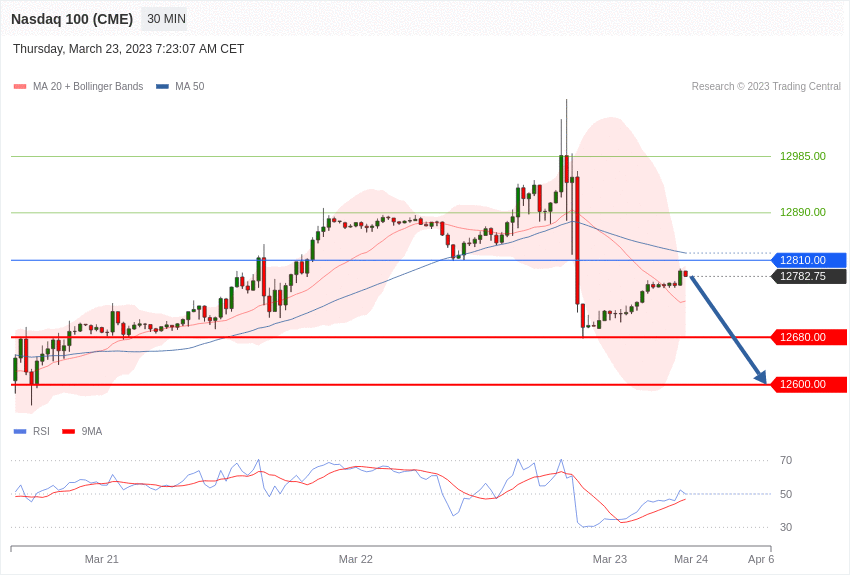Click the Nasdaq 100 (CME) title
Screen dimensions: 850x576
[72, 19]
